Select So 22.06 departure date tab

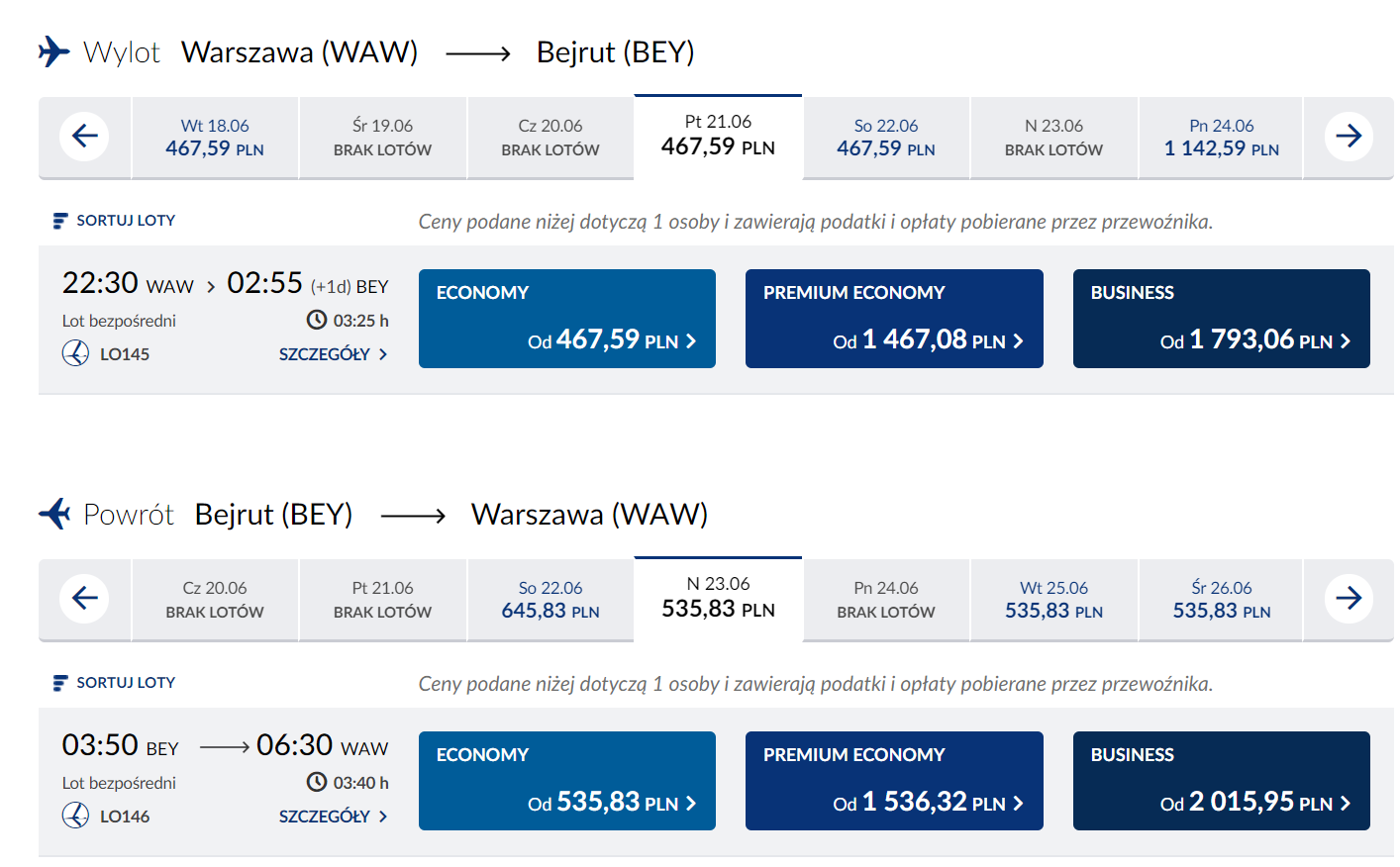[886, 138]
